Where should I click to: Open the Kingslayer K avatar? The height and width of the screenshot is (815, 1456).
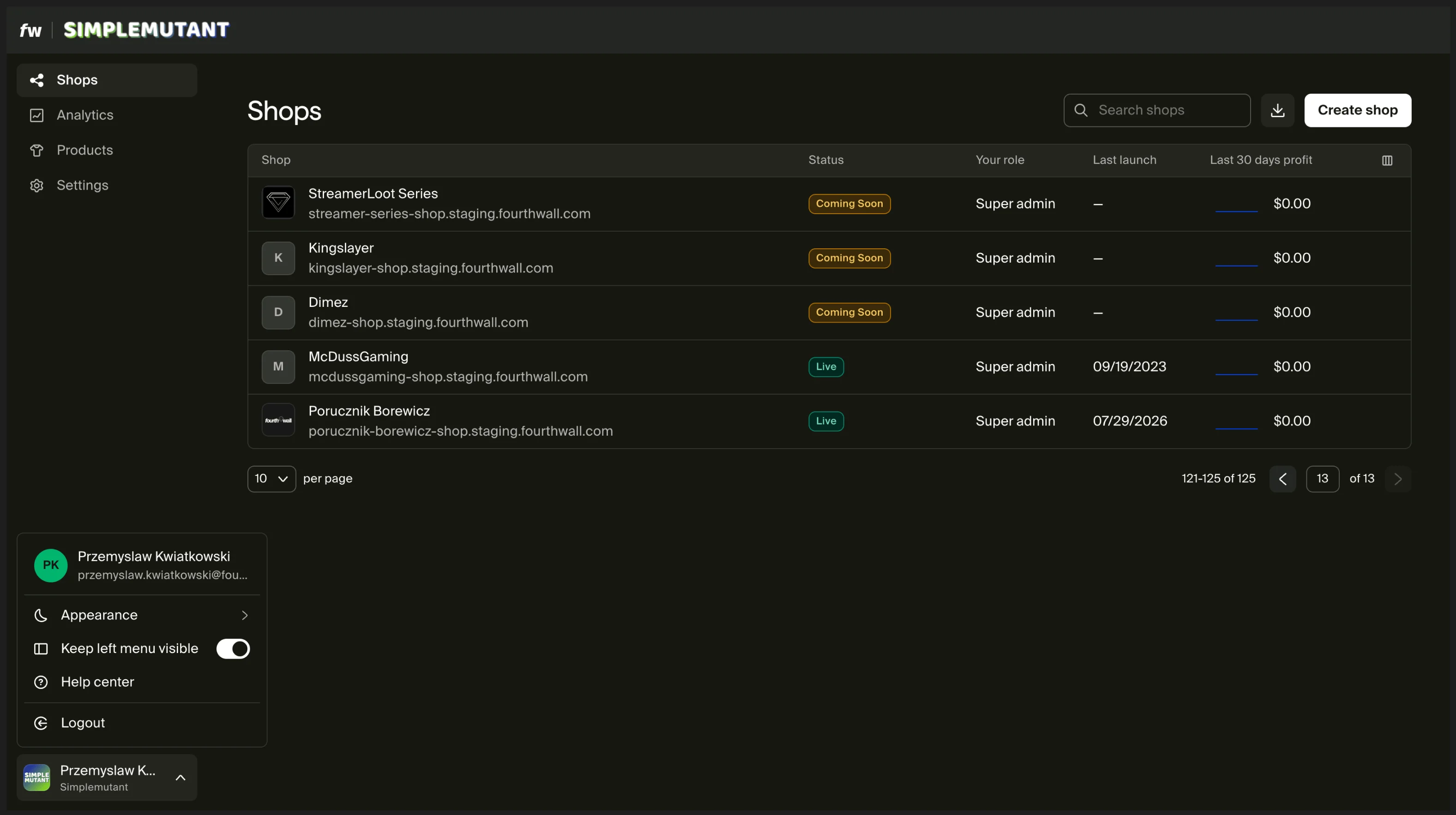tap(278, 258)
